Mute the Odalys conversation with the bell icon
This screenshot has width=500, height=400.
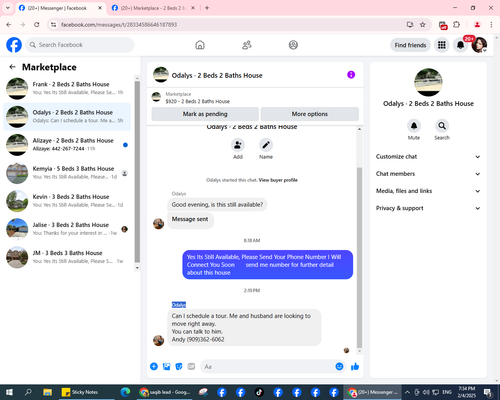click(x=414, y=126)
